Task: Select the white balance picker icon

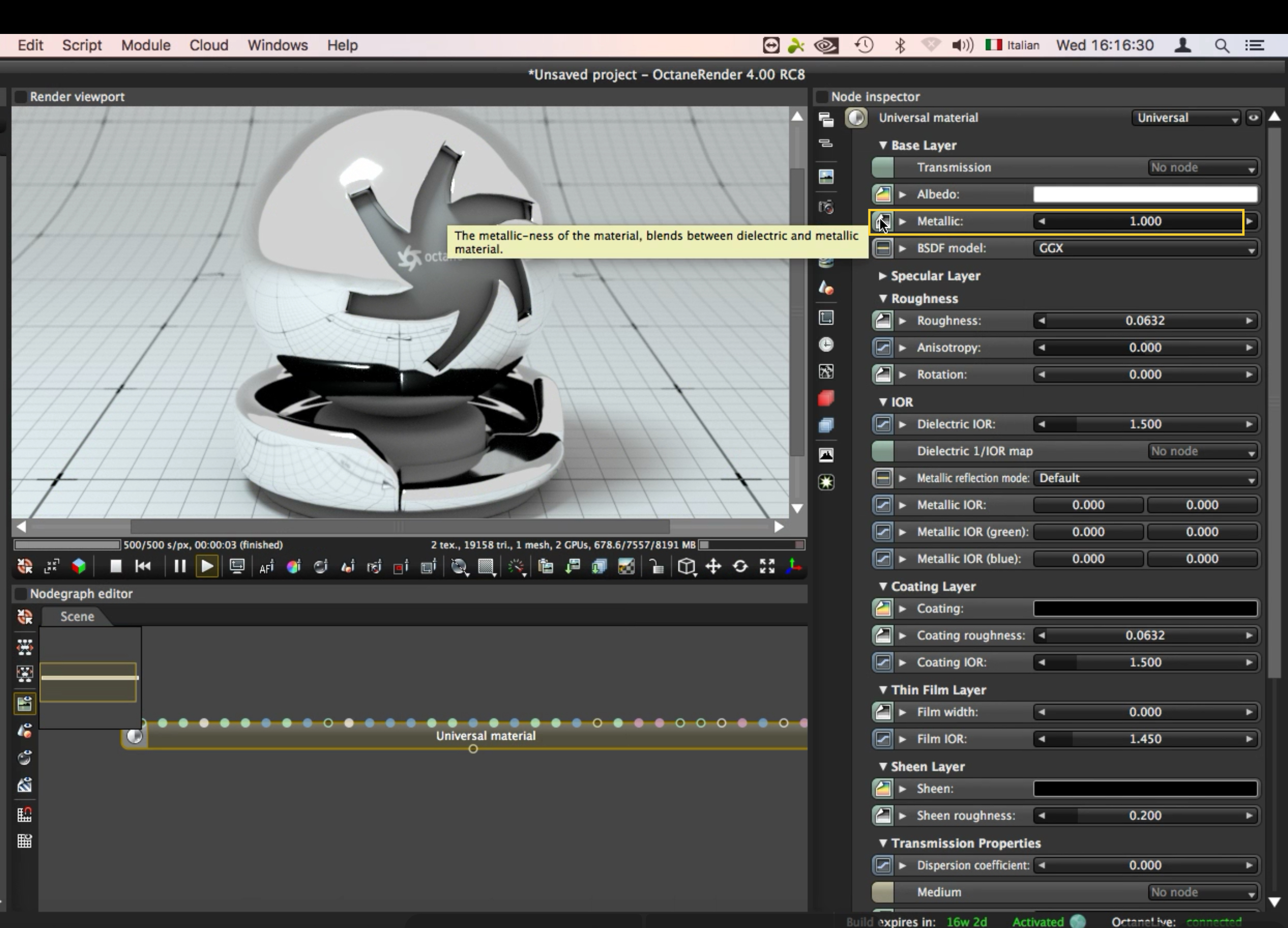Action: (x=294, y=566)
